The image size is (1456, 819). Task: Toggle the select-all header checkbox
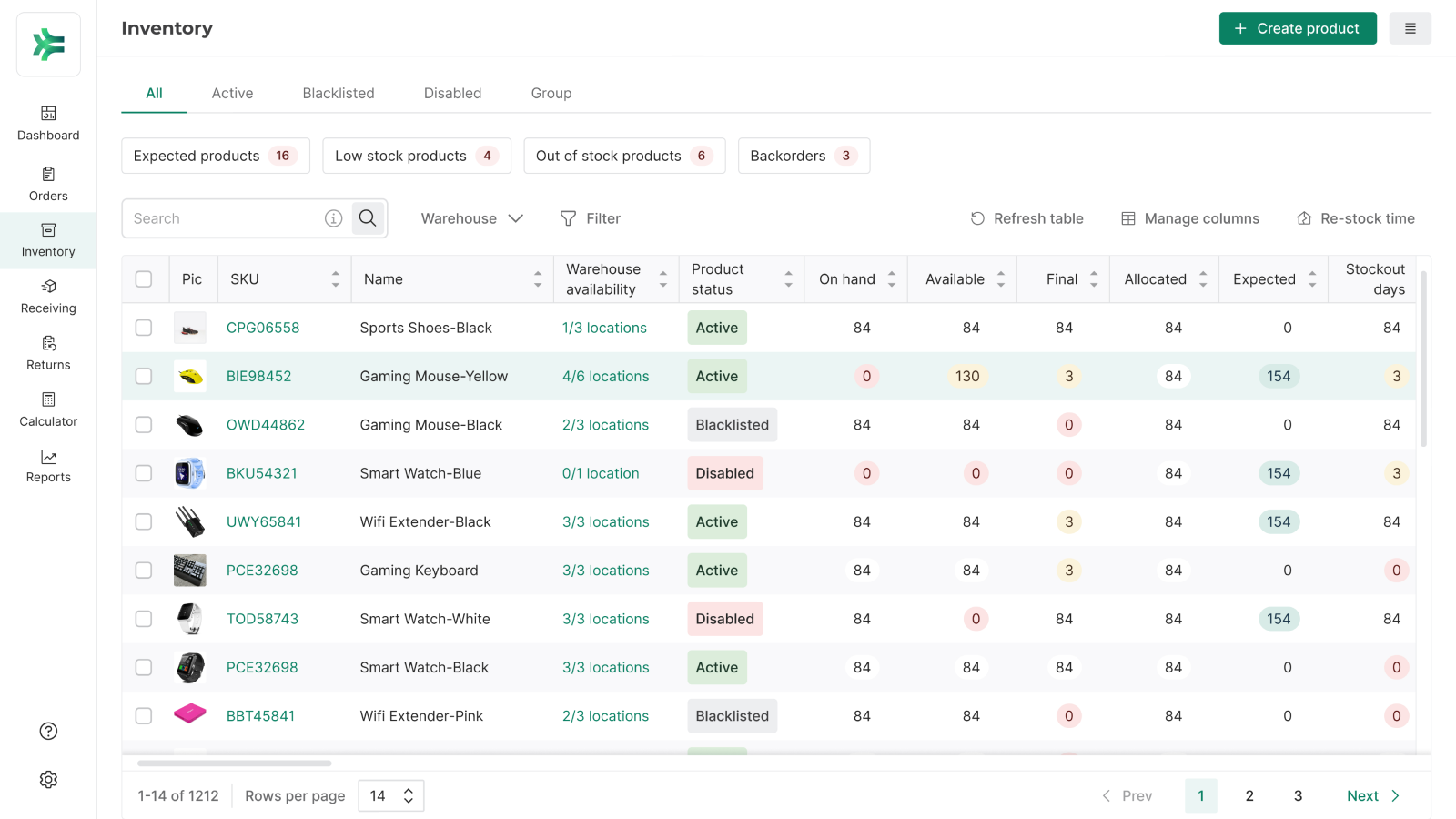click(x=144, y=279)
